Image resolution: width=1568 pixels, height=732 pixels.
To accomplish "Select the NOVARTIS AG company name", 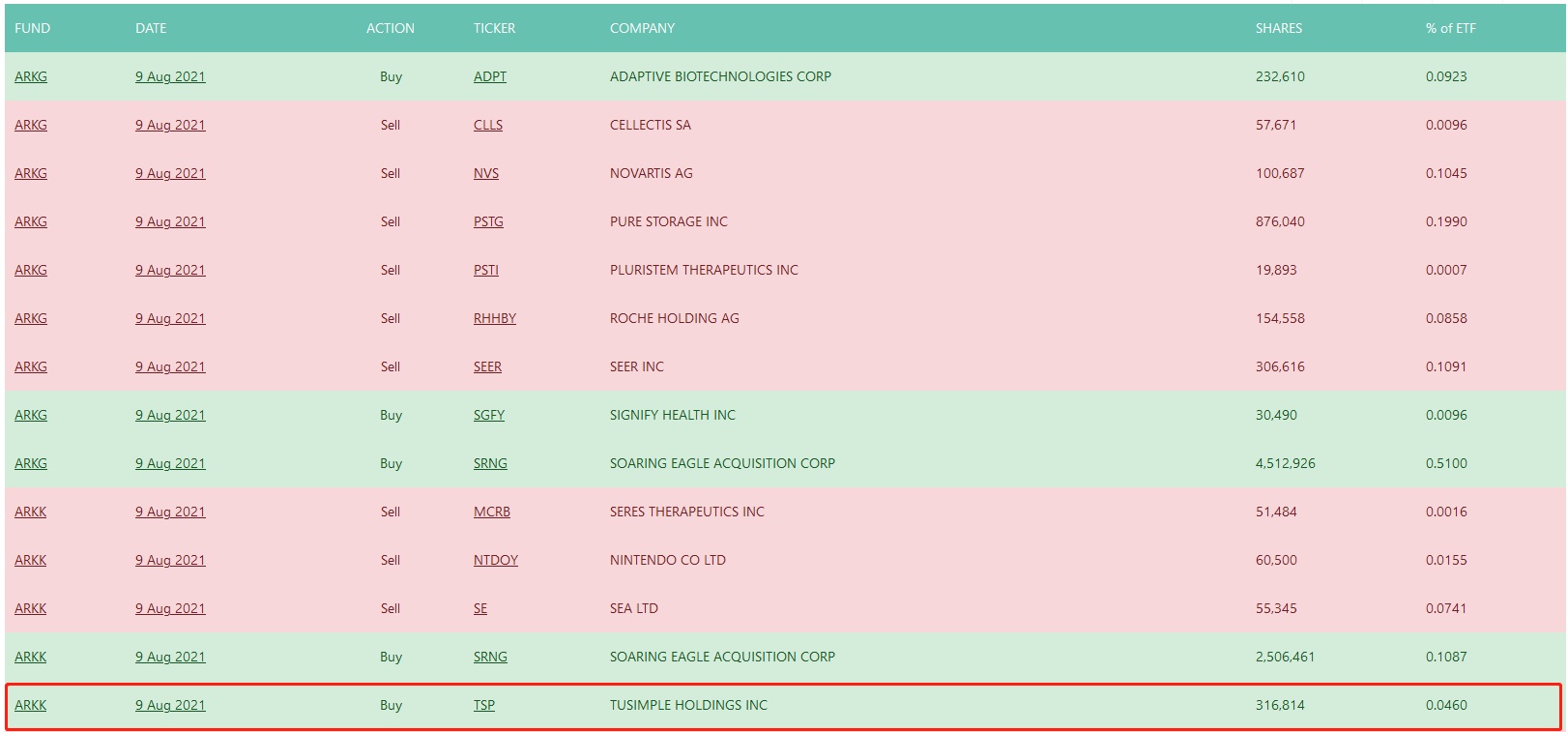I will (x=652, y=173).
